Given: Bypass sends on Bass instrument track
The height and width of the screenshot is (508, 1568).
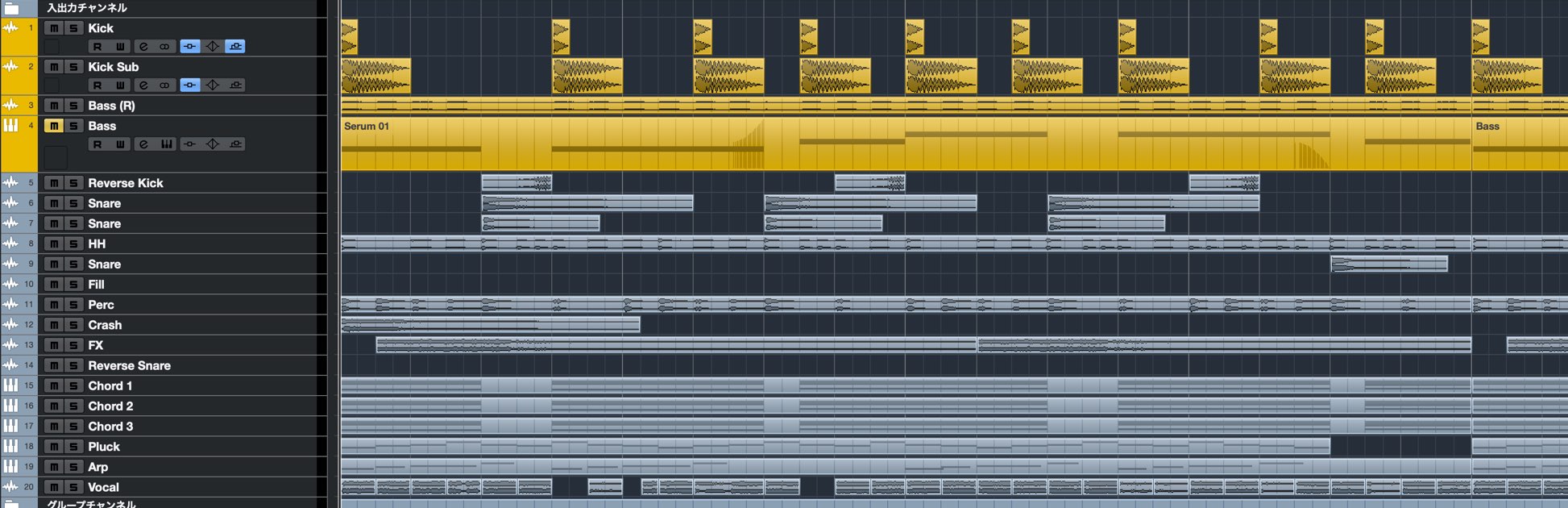Looking at the screenshot, I should (235, 144).
